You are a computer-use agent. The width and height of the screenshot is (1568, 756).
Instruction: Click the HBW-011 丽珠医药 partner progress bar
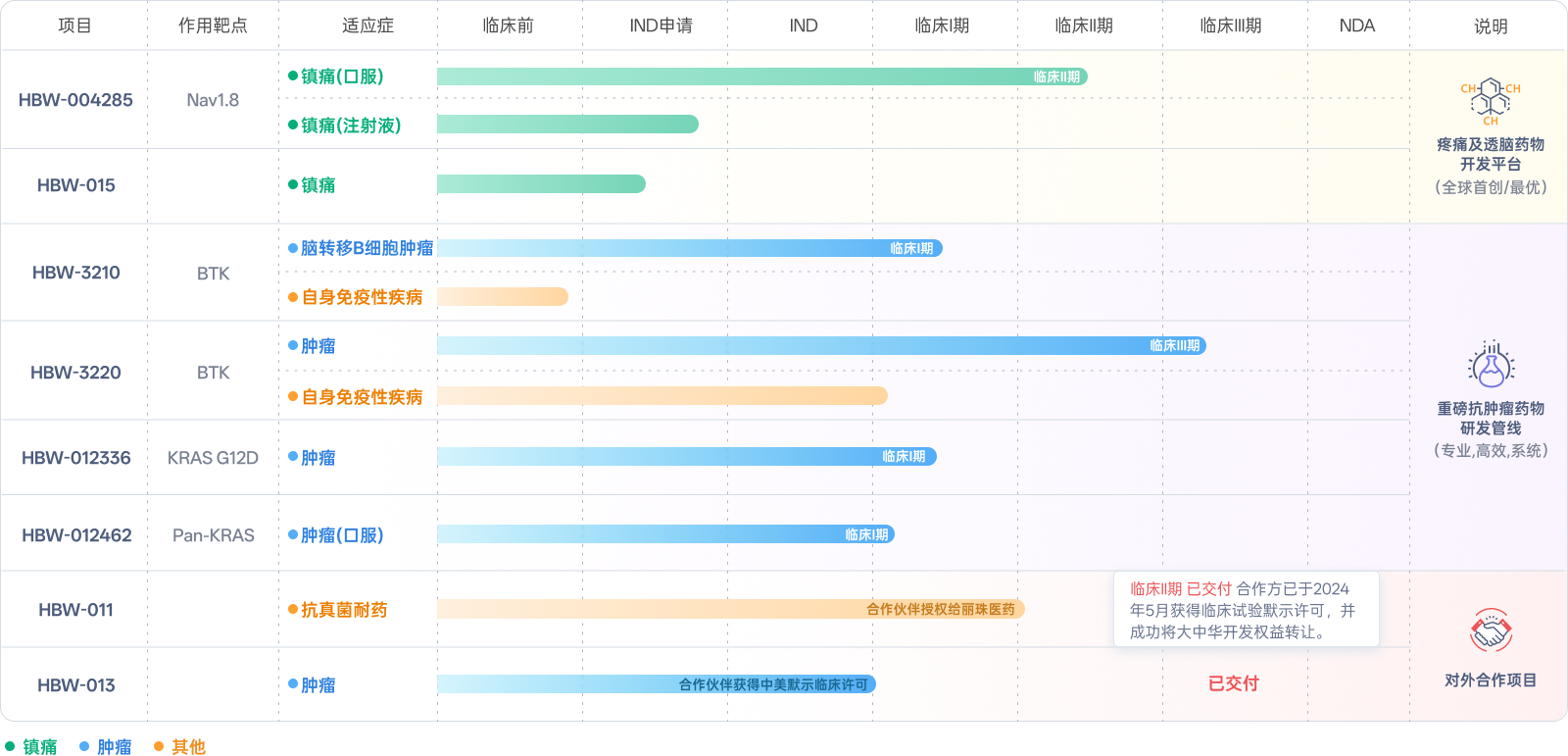tap(730, 609)
